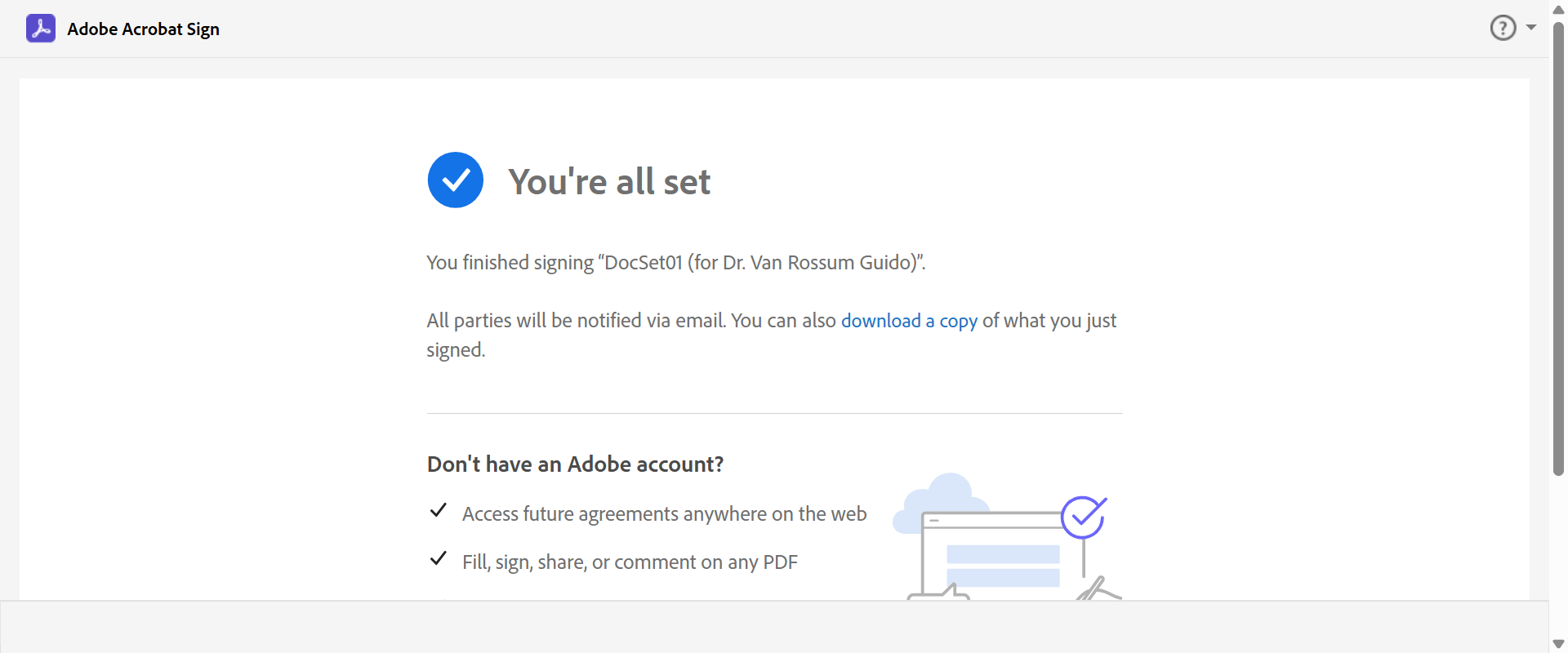The width and height of the screenshot is (1568, 653).
Task: Click the Don't have an Adobe account heading
Action: pyautogui.click(x=575, y=464)
